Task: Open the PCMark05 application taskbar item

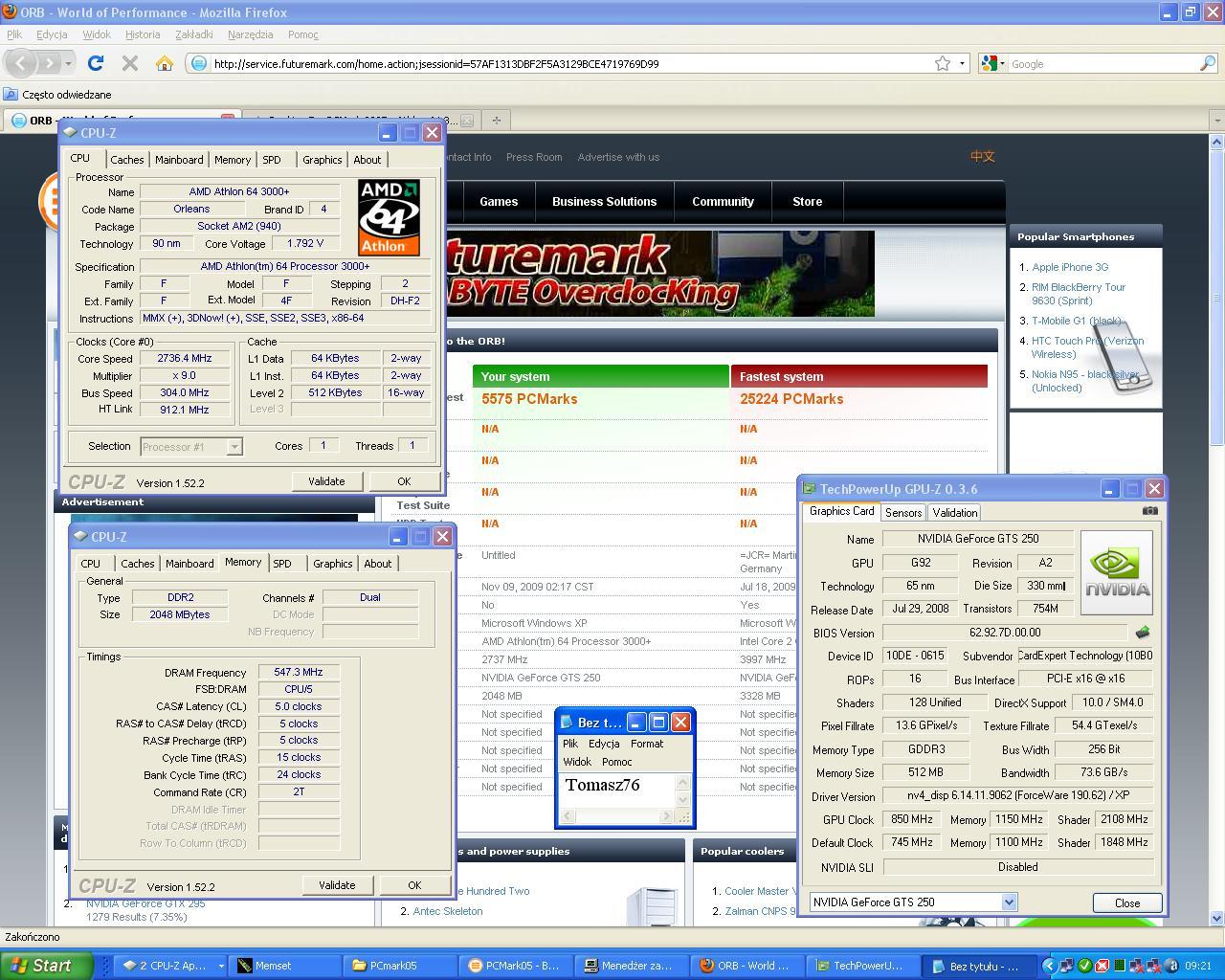Action: click(x=514, y=966)
